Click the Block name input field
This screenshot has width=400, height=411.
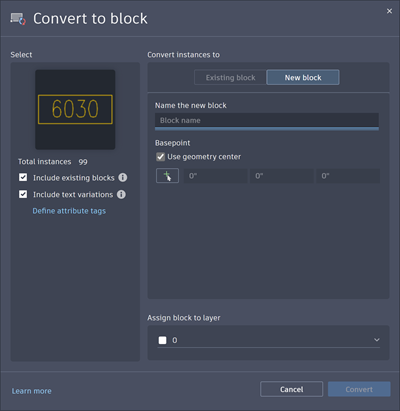click(267, 120)
